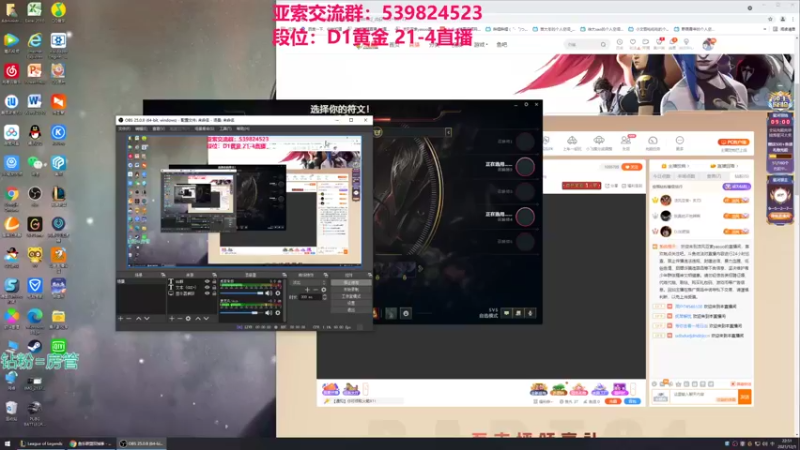Open mic/Aux settings gear in OBS mixer

coord(278,313)
